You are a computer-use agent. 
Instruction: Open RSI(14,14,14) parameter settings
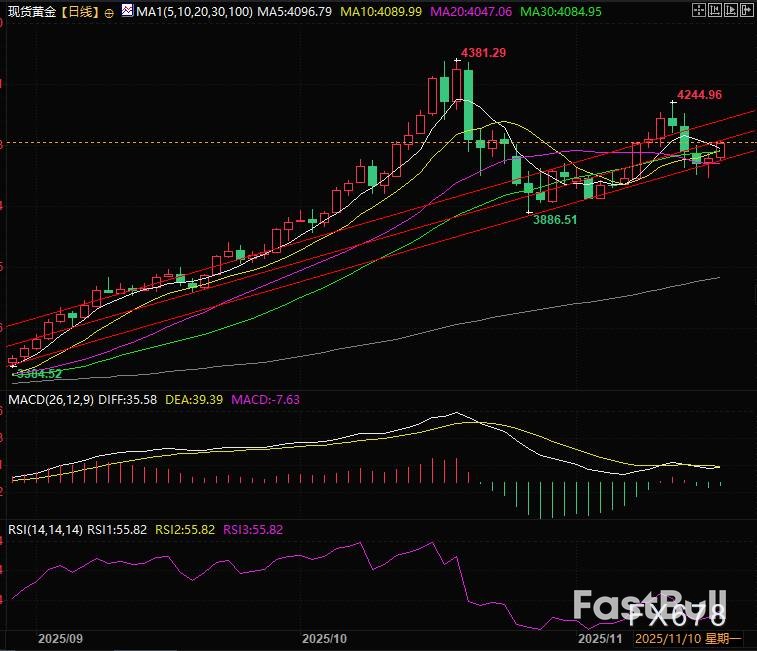pos(44,529)
